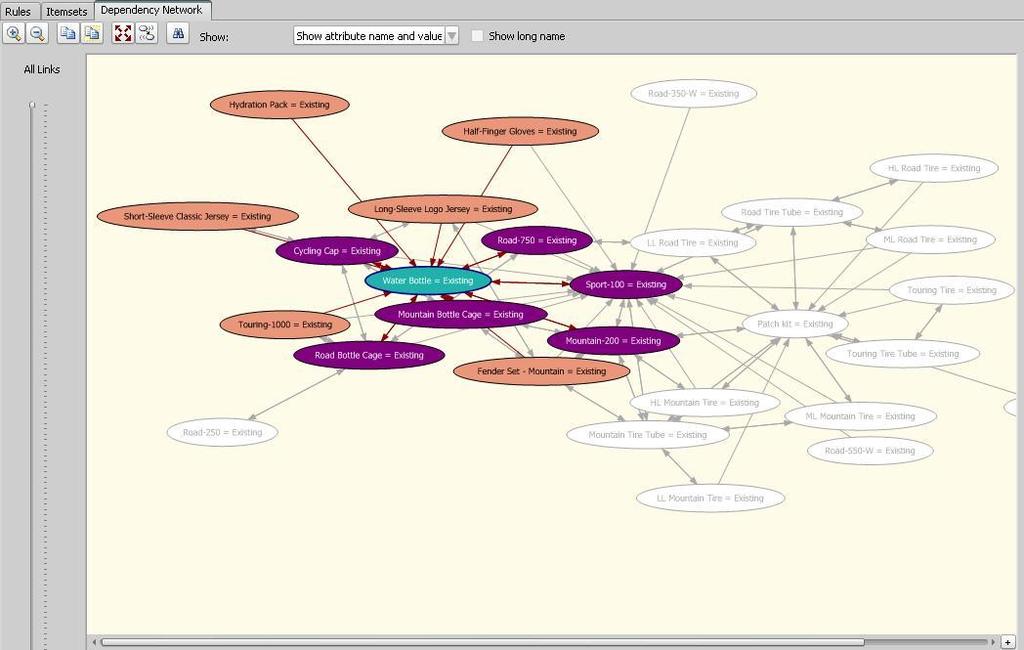Select the Mountain-200 = Existing node
Screen dimensions: 1024x650
[613, 340]
